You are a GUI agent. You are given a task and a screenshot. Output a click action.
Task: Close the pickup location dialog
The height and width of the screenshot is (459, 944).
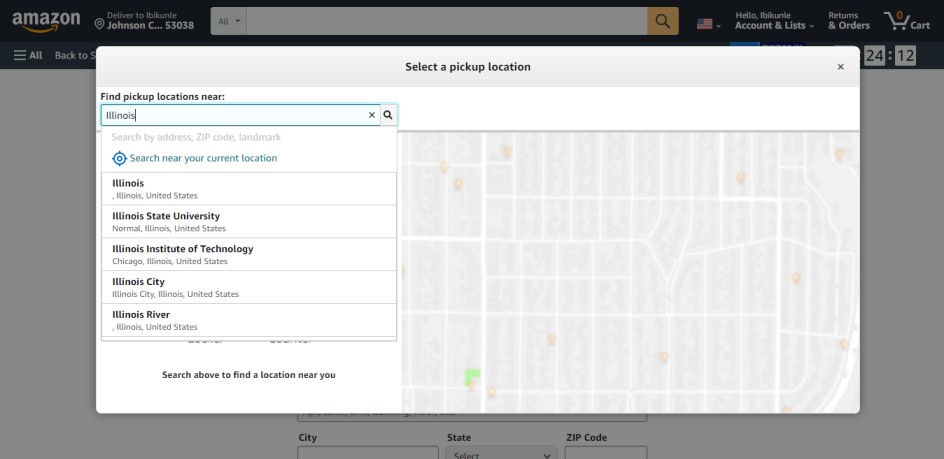tap(840, 67)
